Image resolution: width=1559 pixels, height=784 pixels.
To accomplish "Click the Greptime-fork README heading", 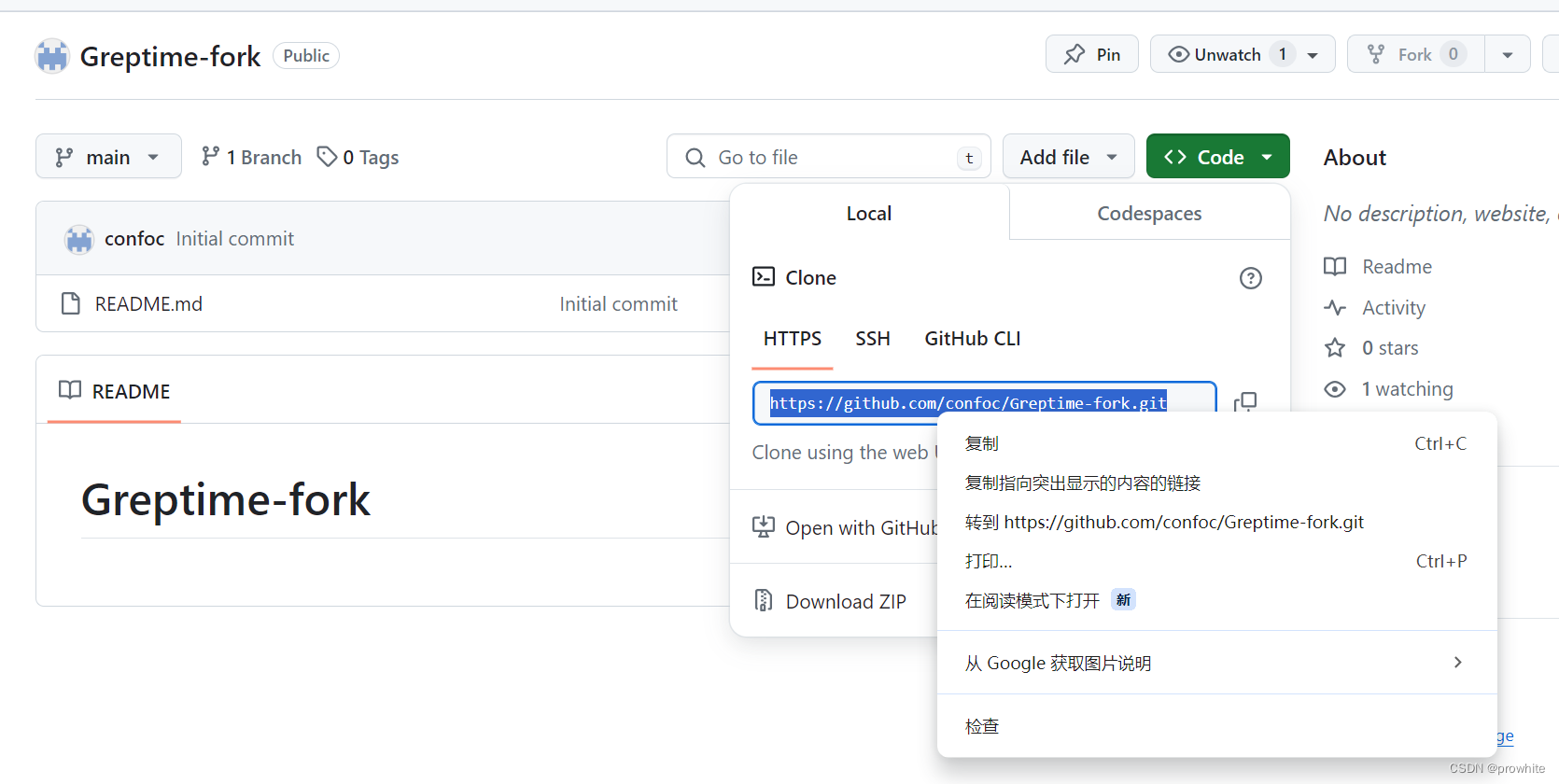I will tap(226, 500).
